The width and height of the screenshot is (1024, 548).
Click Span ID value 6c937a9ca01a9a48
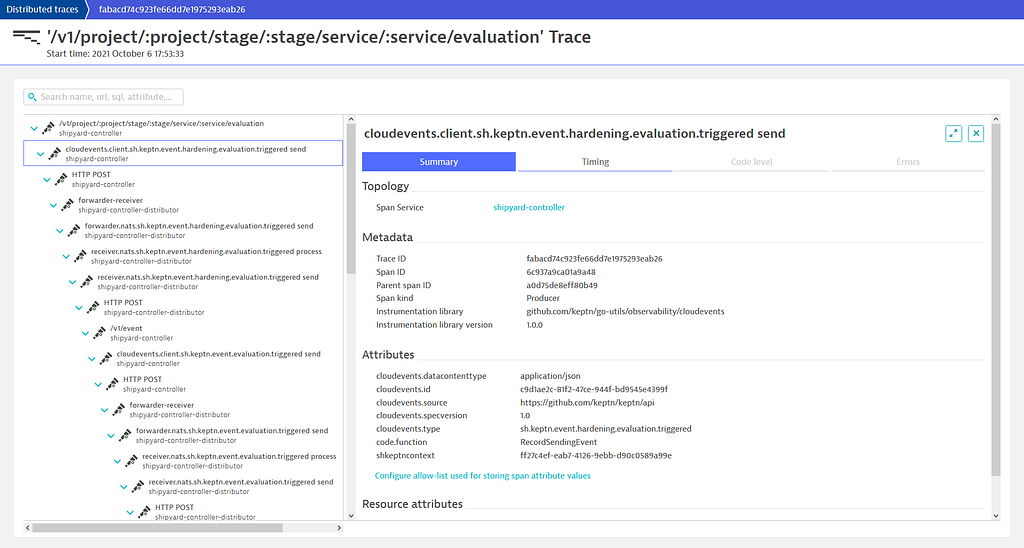561,272
